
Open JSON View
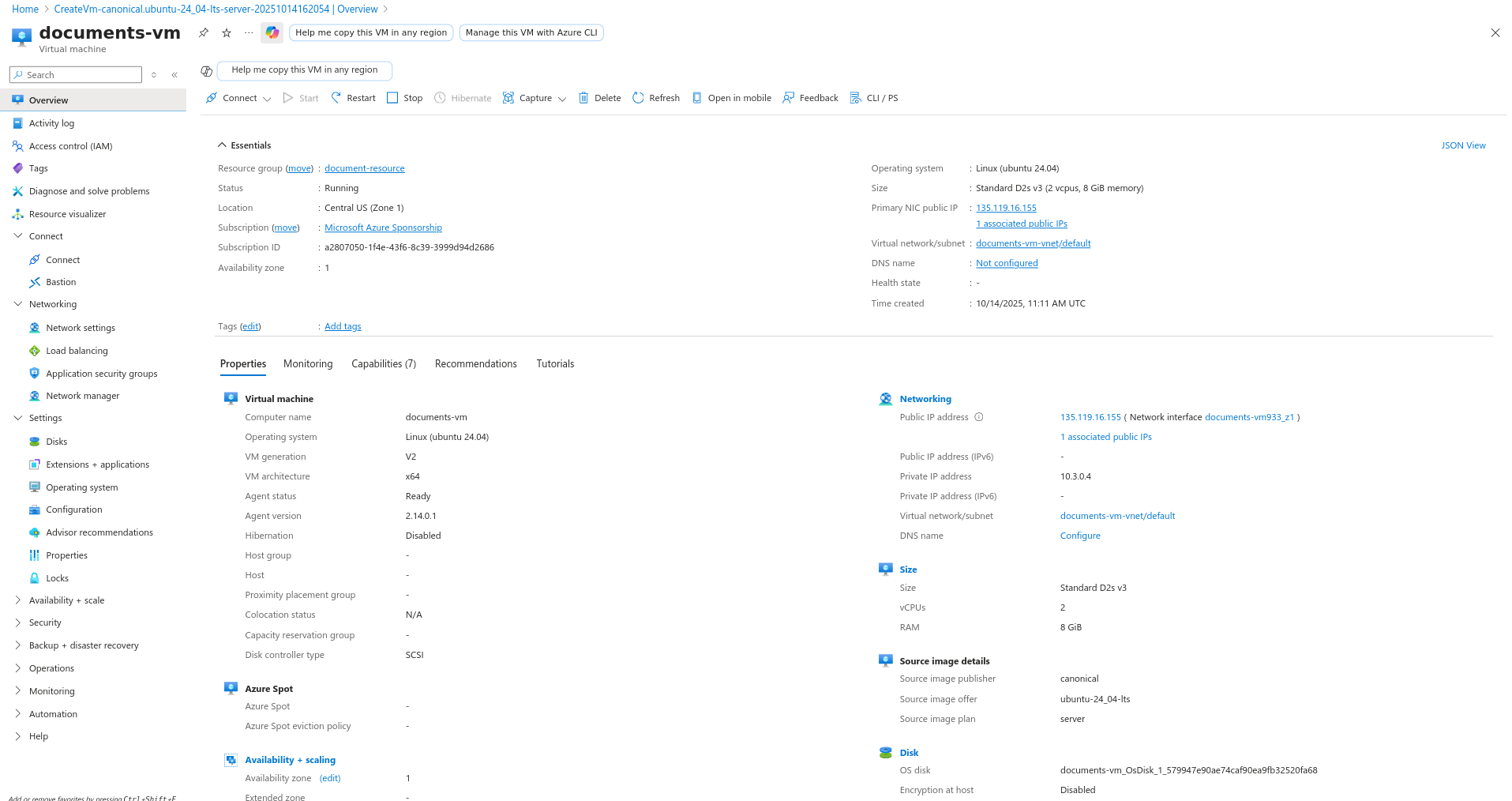pyautogui.click(x=1463, y=145)
